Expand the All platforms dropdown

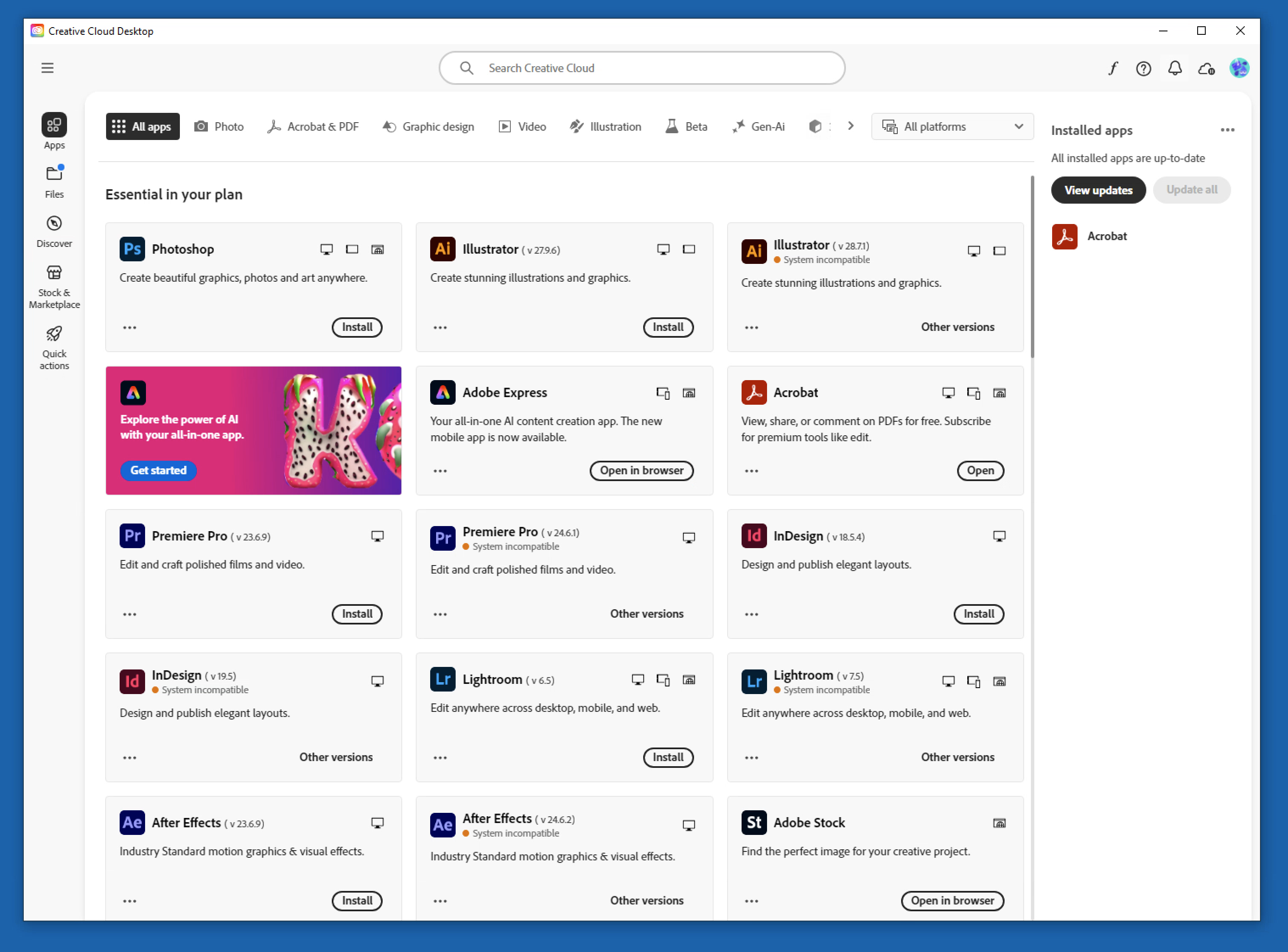[952, 126]
